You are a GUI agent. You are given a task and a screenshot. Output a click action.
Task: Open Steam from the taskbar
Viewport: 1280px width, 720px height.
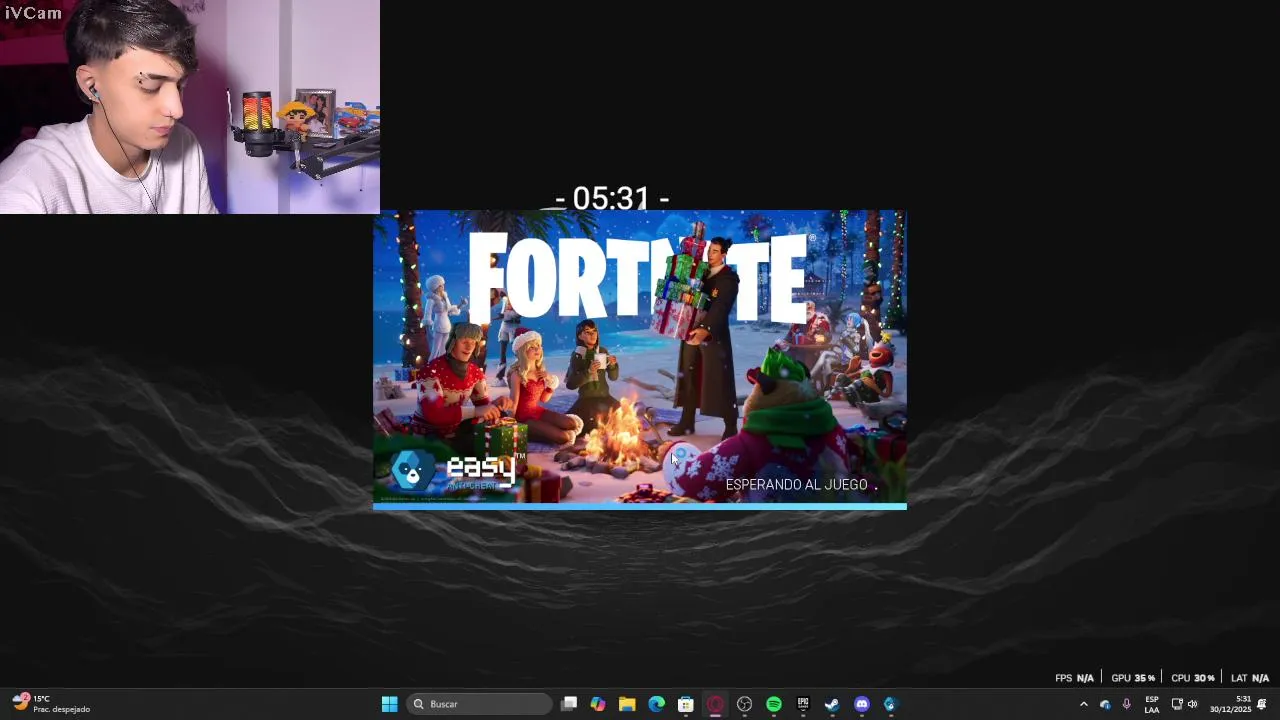click(x=832, y=704)
